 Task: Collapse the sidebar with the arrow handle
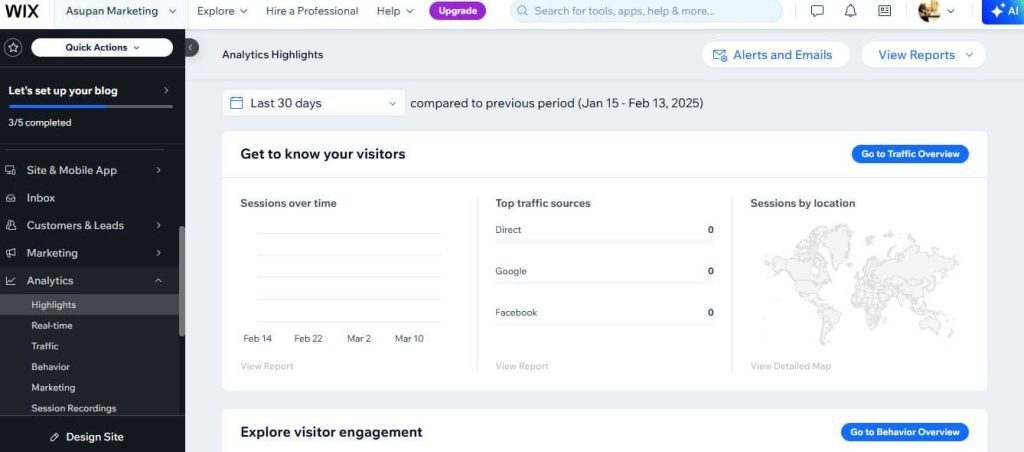click(x=191, y=48)
